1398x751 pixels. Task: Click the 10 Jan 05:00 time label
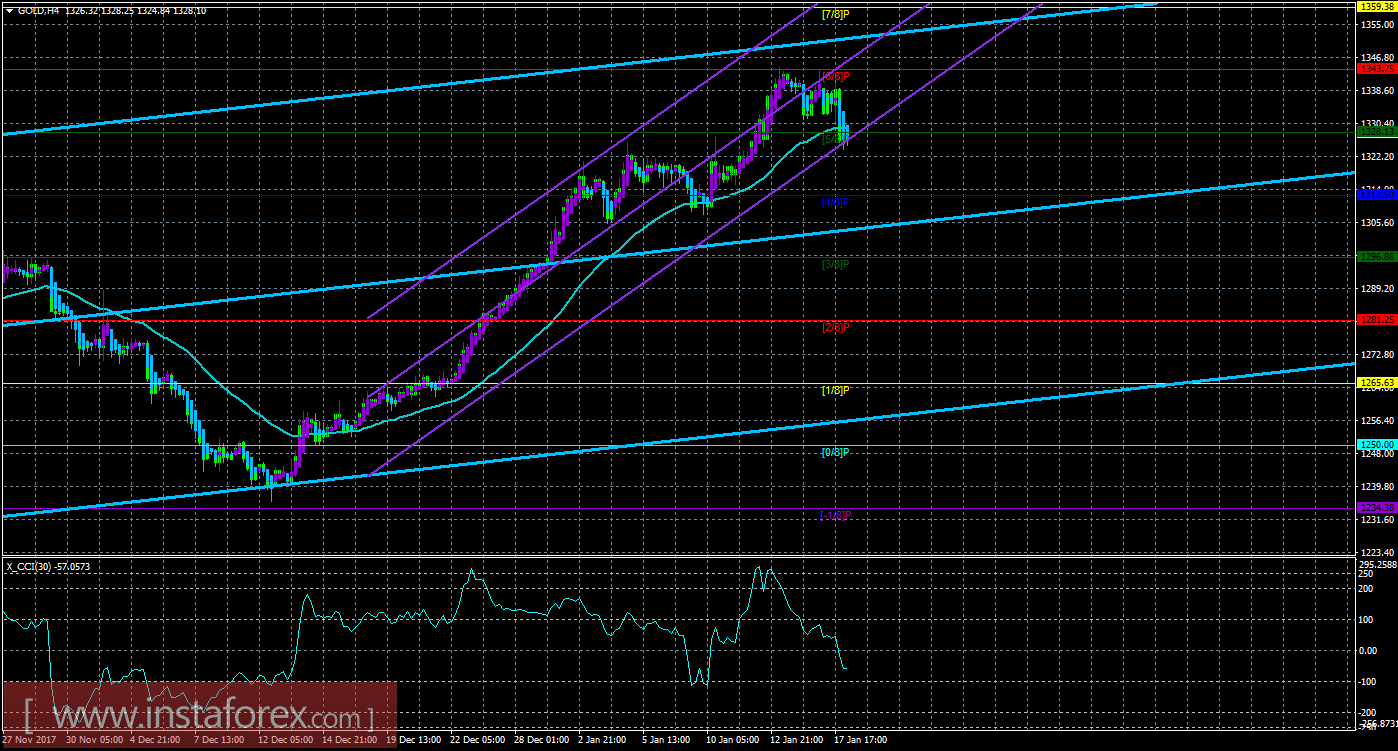(x=732, y=741)
